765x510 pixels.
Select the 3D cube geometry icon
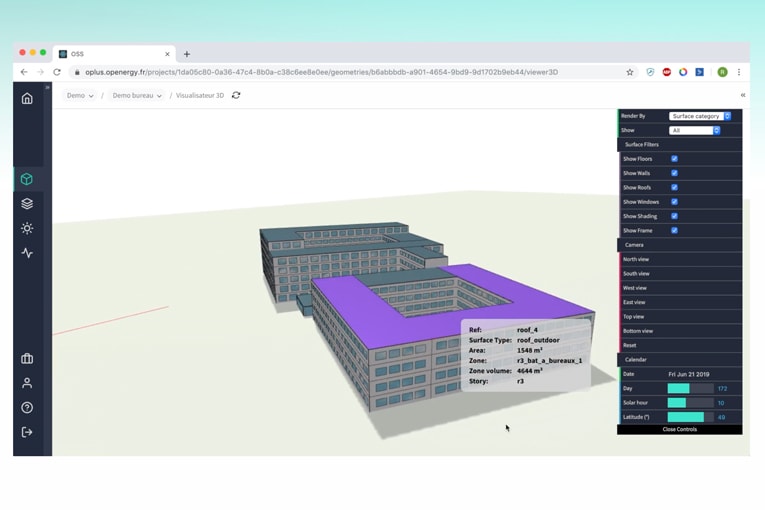(x=27, y=179)
